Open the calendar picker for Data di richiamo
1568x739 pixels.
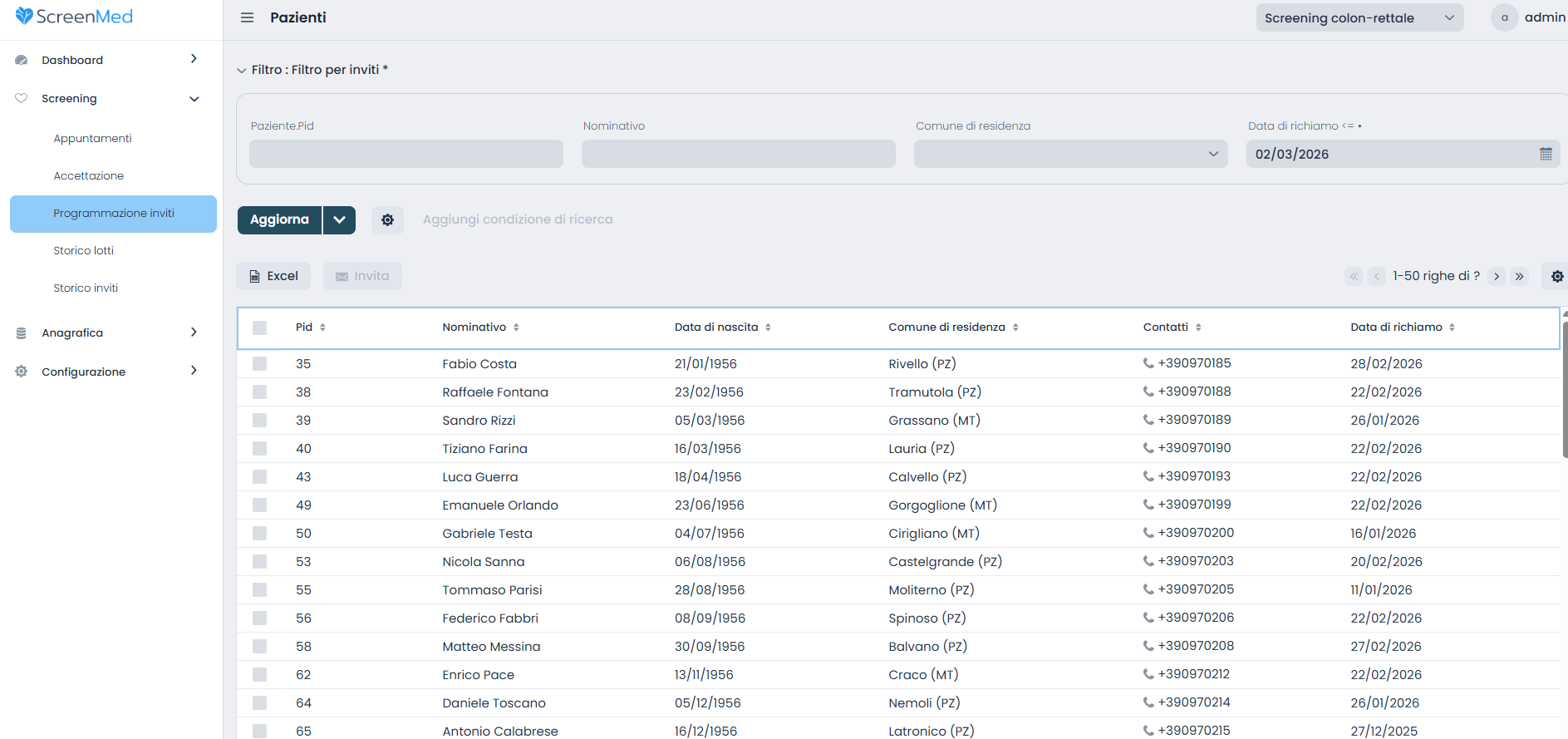[1546, 154]
